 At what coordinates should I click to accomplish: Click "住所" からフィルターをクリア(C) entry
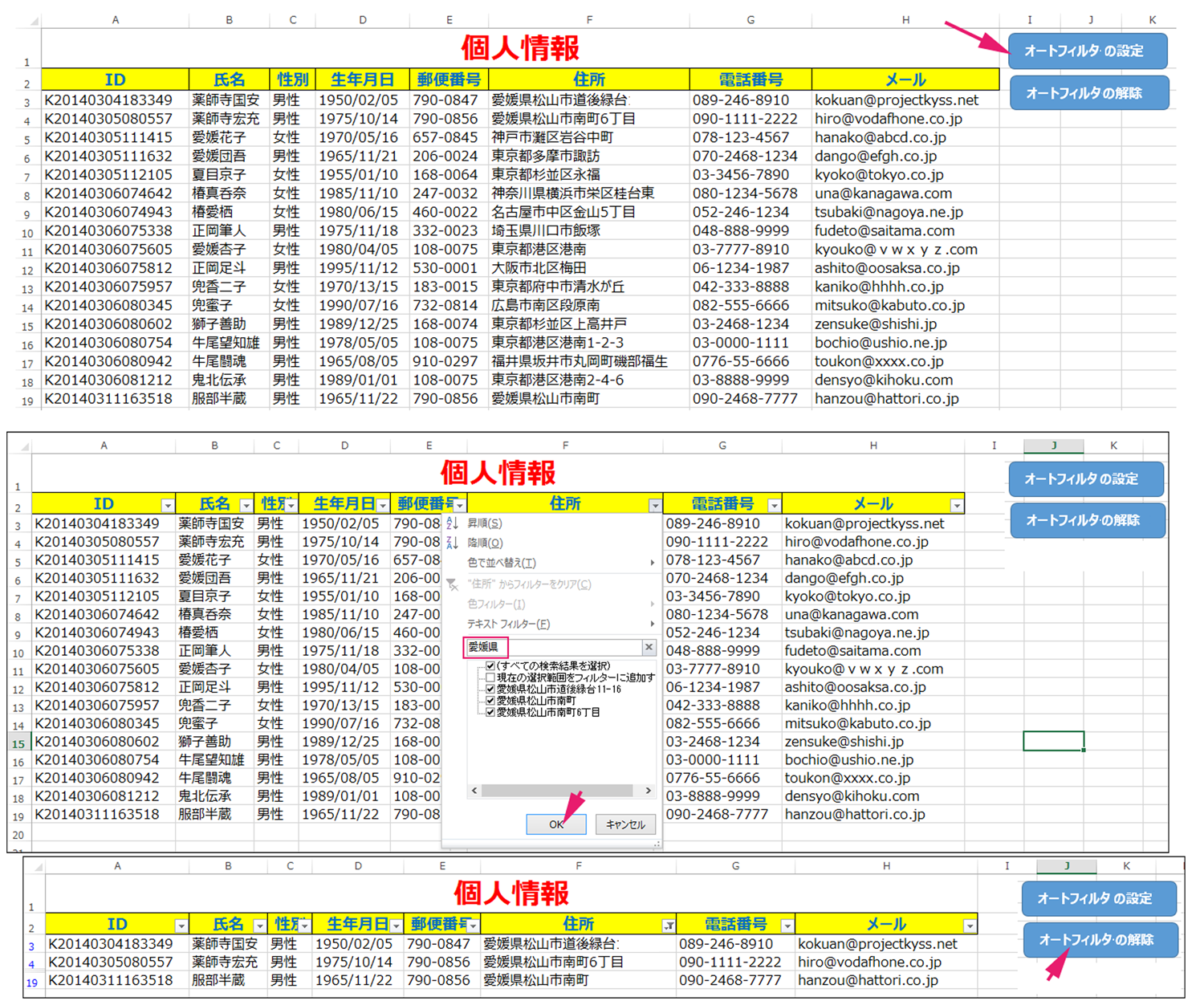[551, 584]
